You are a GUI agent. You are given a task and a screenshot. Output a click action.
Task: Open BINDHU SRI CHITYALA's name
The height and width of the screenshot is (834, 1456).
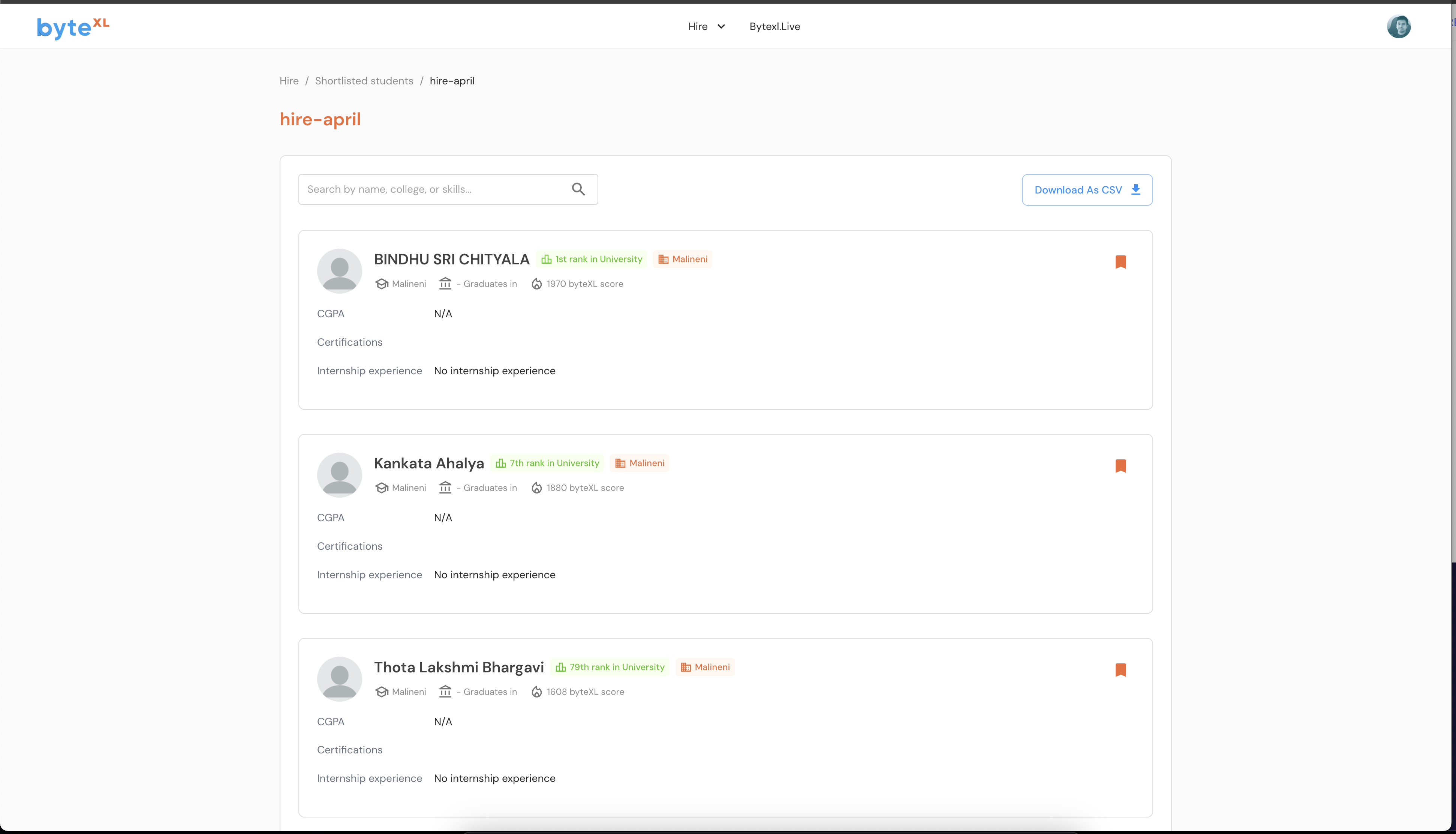[452, 259]
